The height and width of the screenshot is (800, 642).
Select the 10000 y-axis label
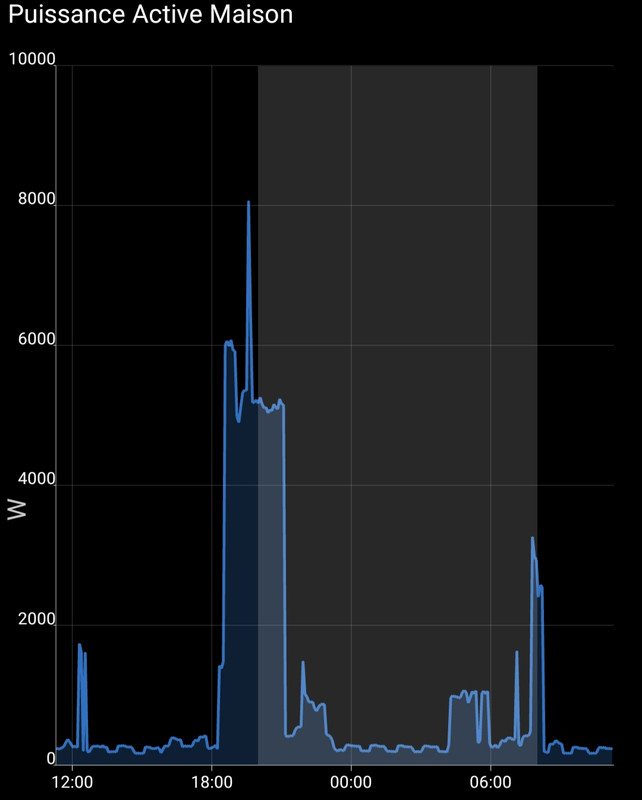click(x=32, y=59)
